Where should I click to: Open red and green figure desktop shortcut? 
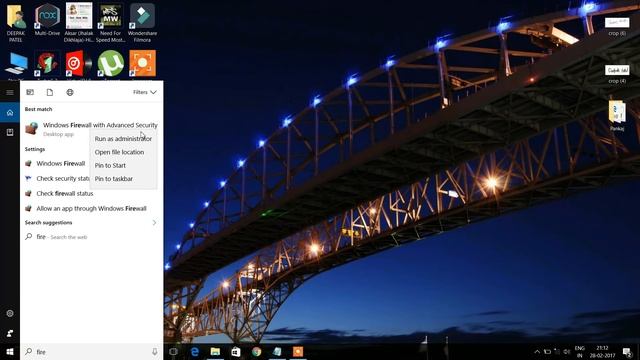[x=47, y=64]
